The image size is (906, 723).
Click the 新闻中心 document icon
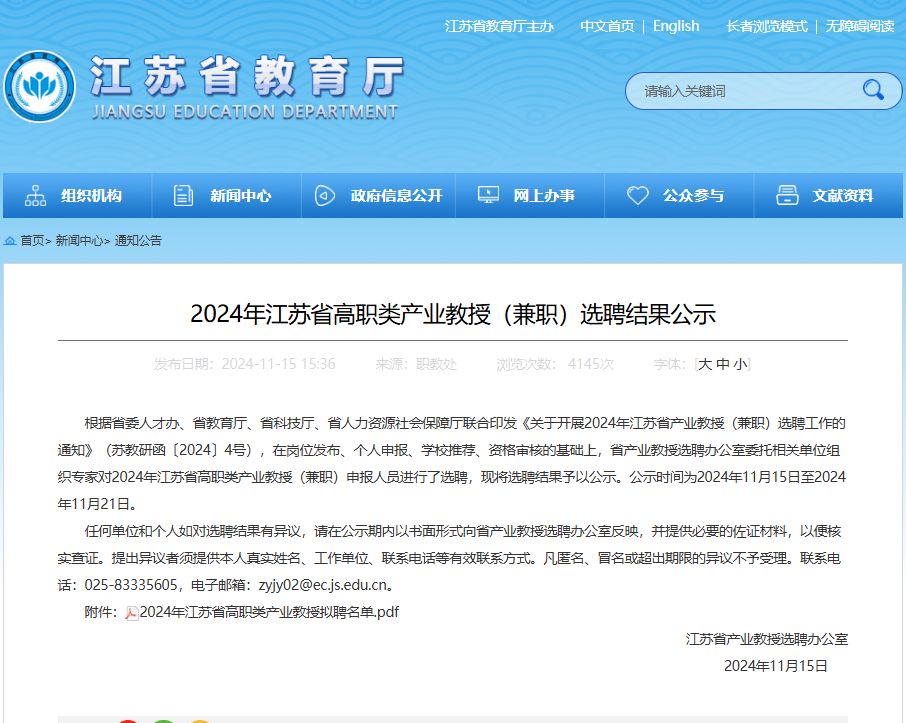pos(183,195)
